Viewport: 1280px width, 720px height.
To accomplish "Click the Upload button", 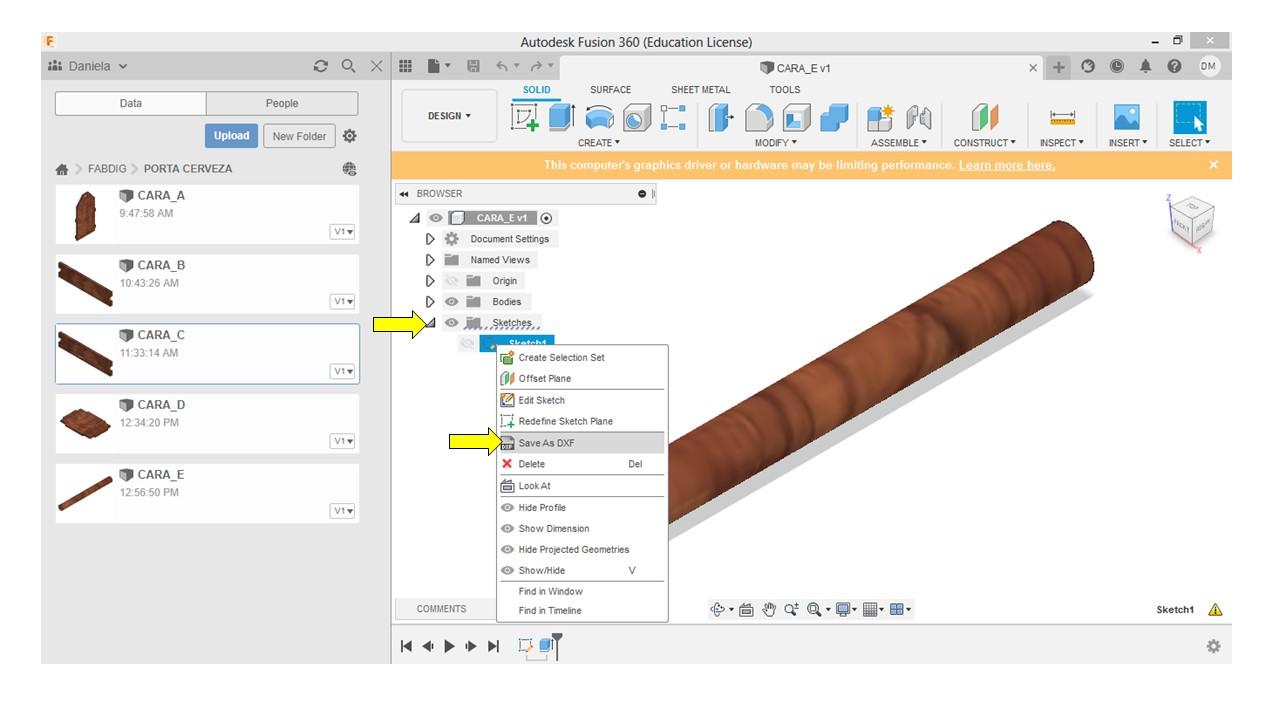I will pos(231,136).
